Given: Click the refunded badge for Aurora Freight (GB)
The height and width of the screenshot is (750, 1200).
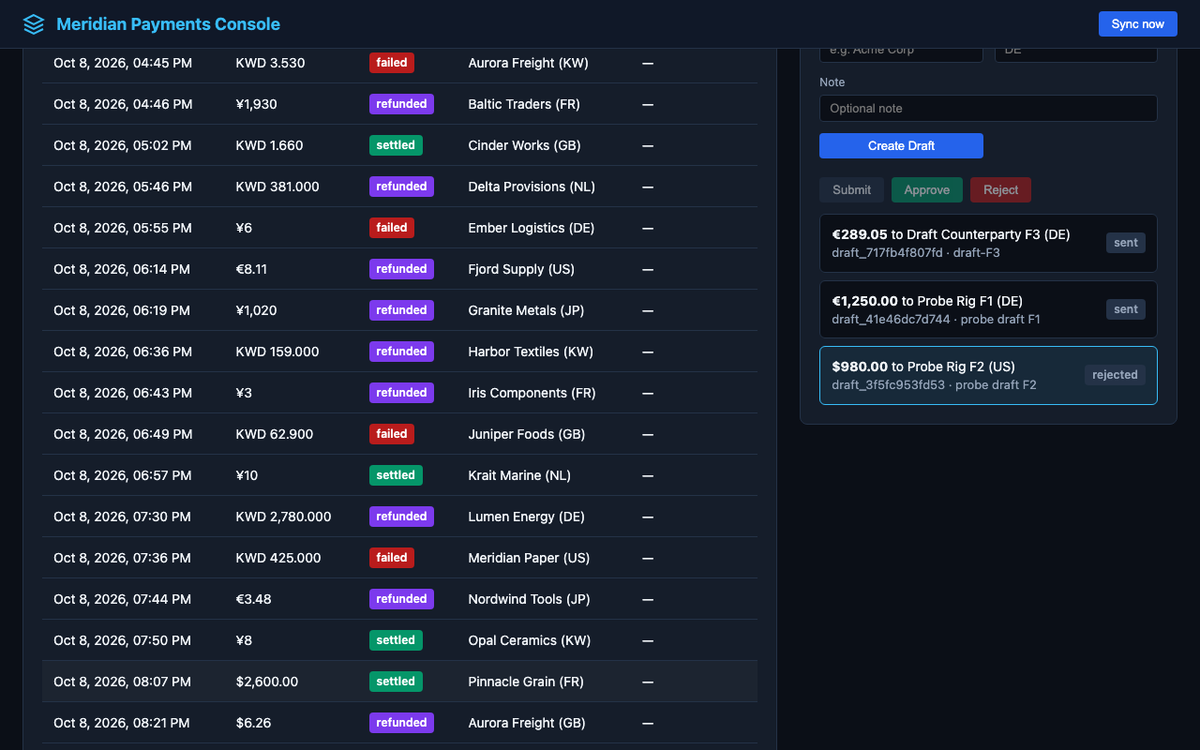Looking at the screenshot, I should point(402,722).
